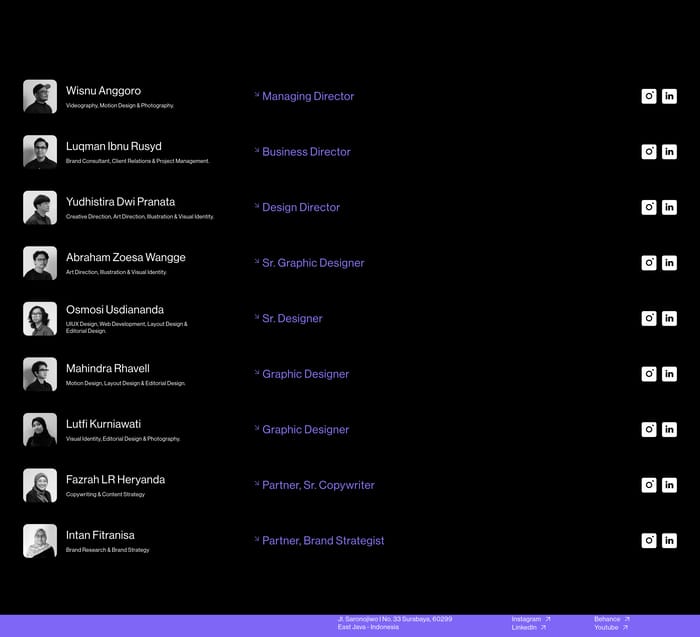Click the Instagram footer link

click(530, 619)
